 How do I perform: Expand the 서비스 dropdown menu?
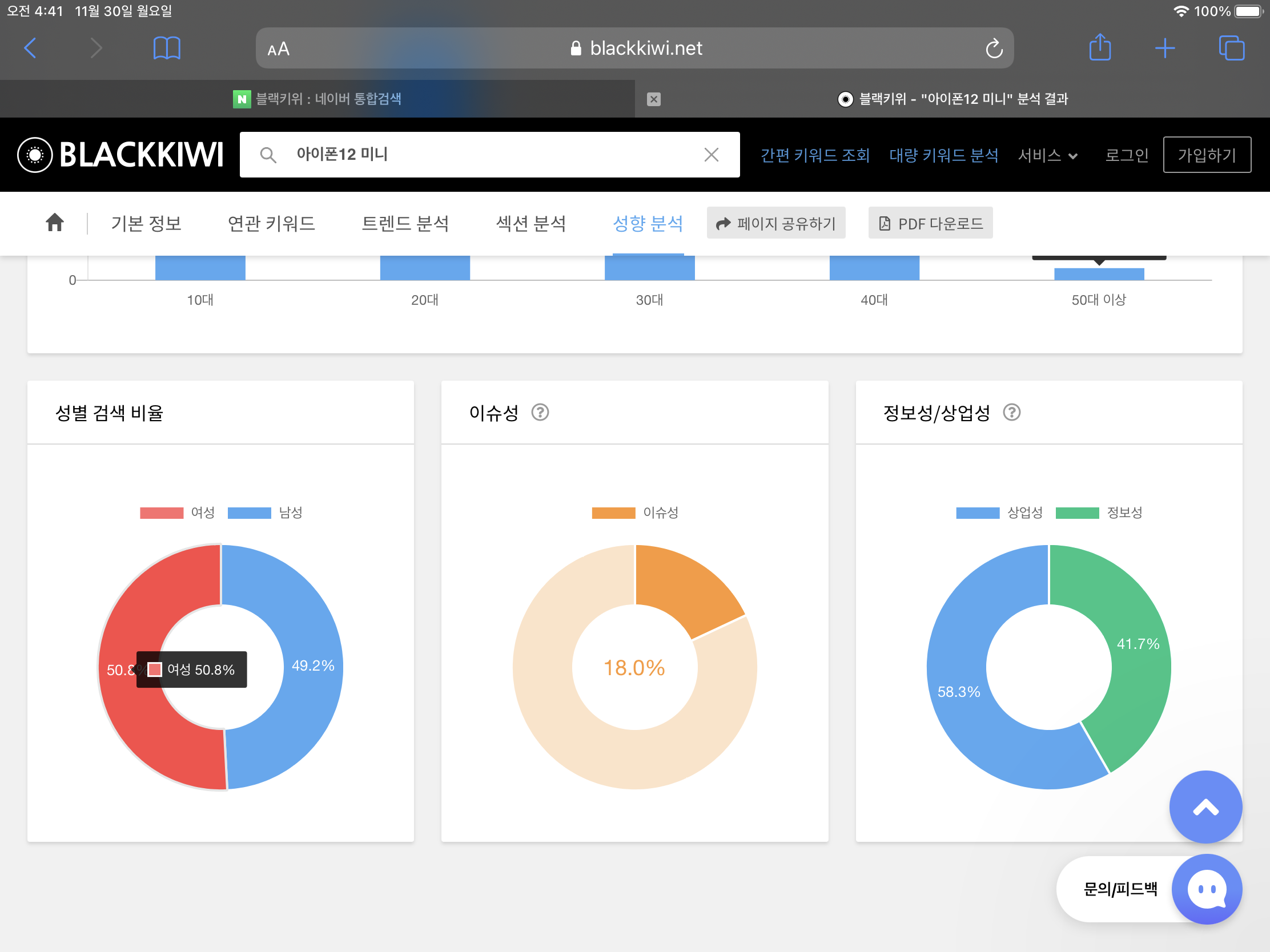(x=1047, y=155)
